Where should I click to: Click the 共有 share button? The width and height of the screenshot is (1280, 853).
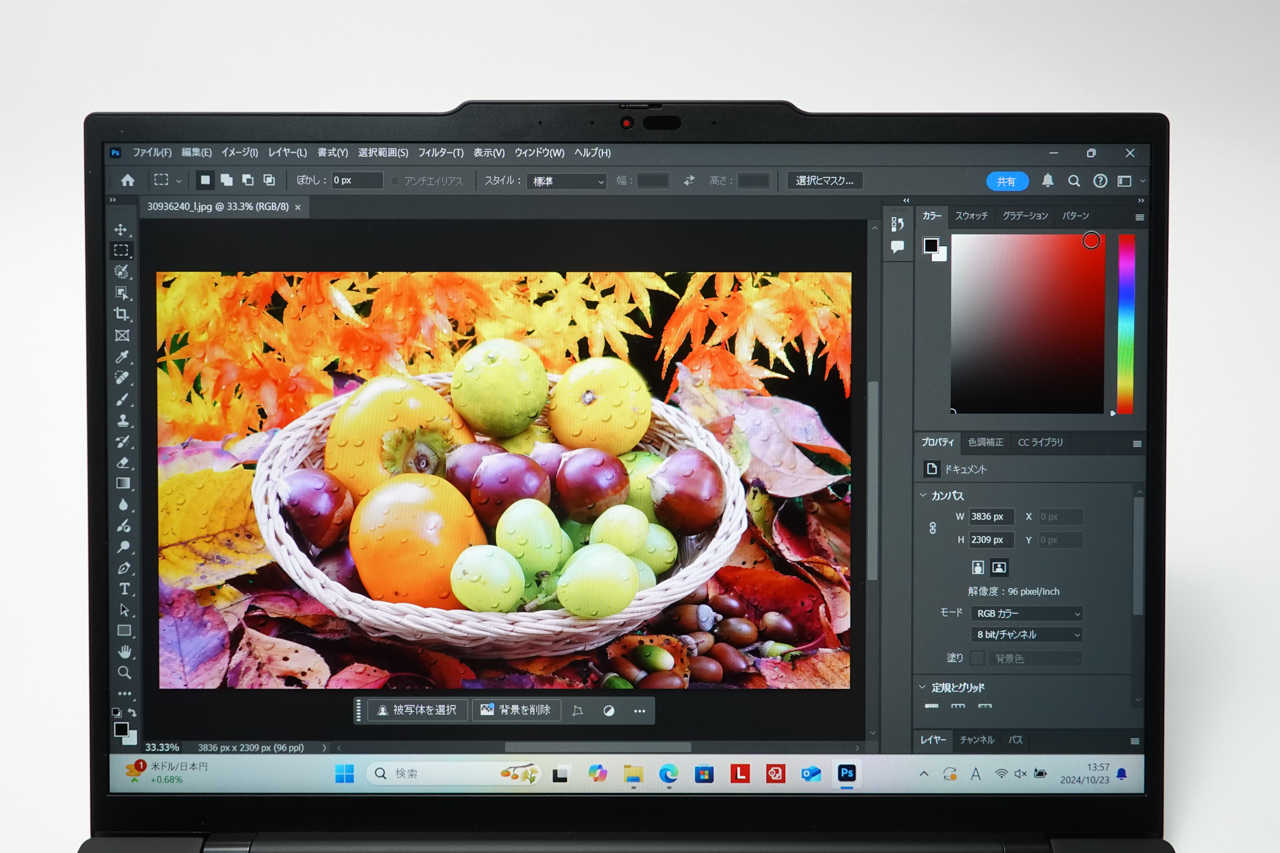click(x=1007, y=181)
